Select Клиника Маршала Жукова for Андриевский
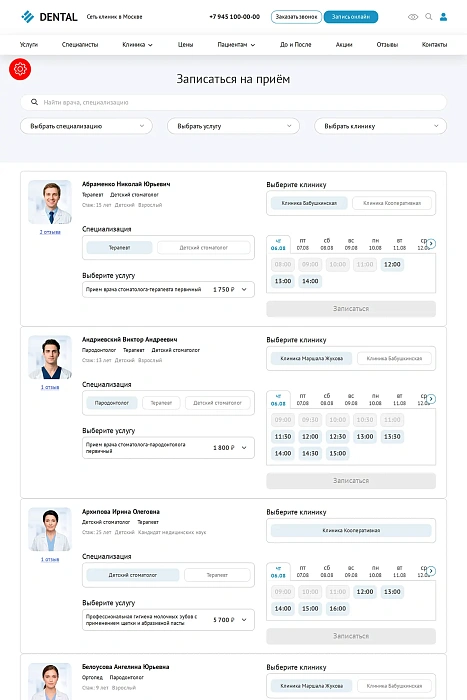The height and width of the screenshot is (700, 467). pyautogui.click(x=311, y=358)
